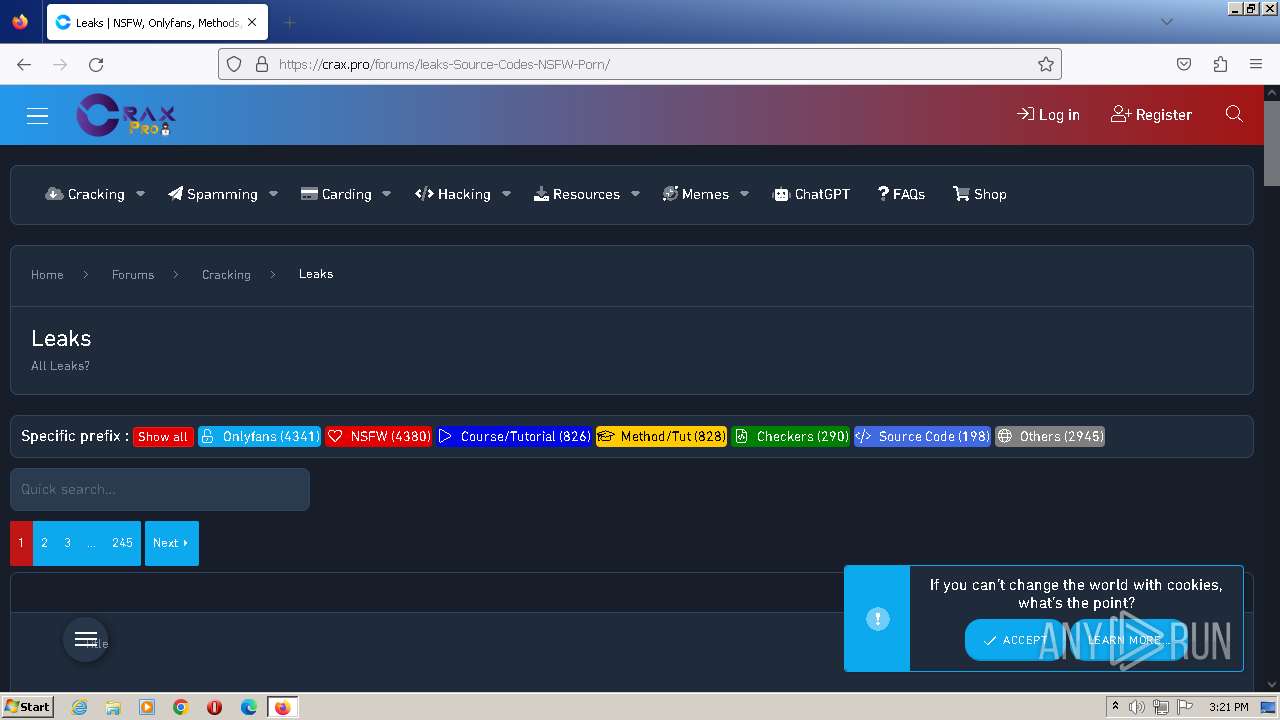Open the Spamming menu item
The image size is (1280, 720).
click(x=212, y=194)
